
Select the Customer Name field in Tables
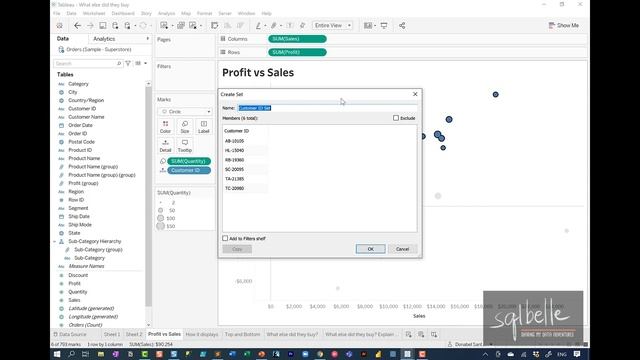pyautogui.click(x=86, y=117)
